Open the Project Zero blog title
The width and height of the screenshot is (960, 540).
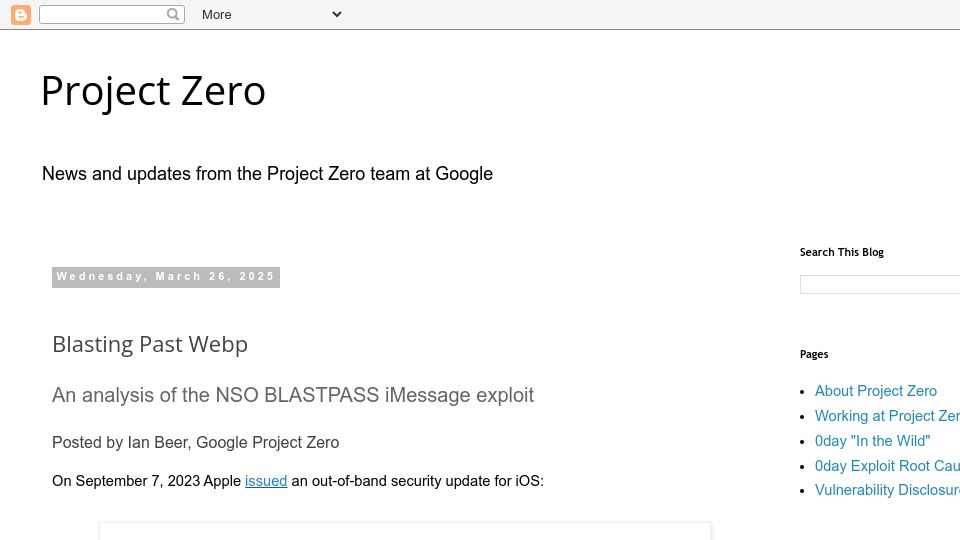(x=154, y=91)
